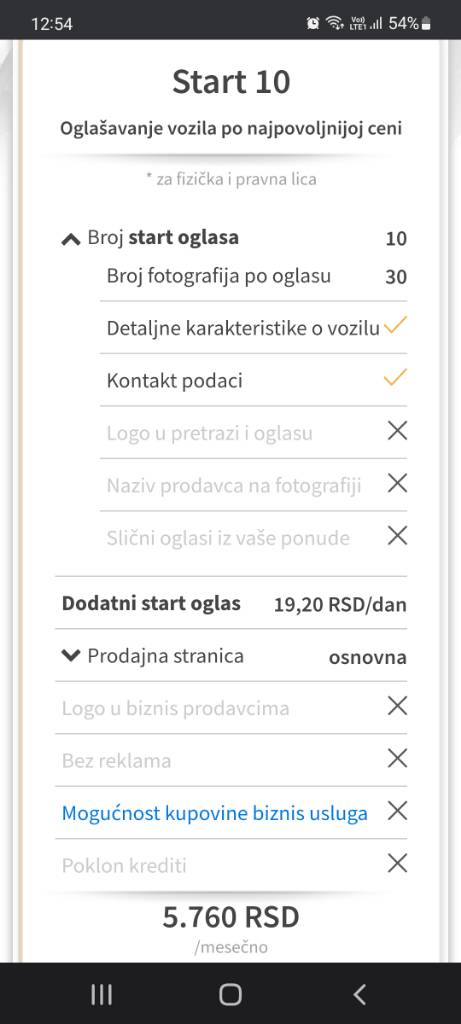Tap the X beside Bez reklama
The image size is (461, 1024).
(x=397, y=758)
